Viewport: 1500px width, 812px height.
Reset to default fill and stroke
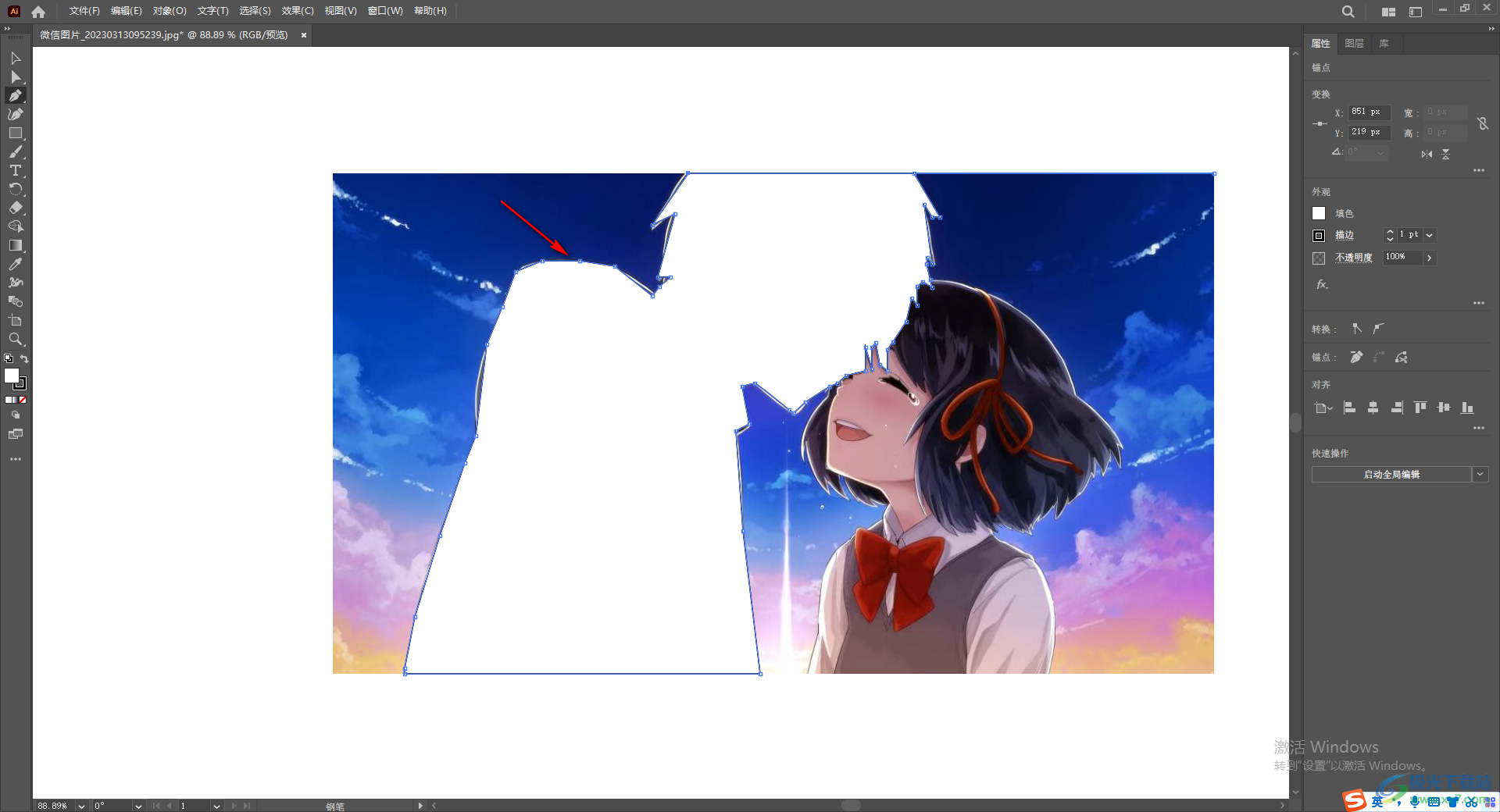tap(9, 359)
